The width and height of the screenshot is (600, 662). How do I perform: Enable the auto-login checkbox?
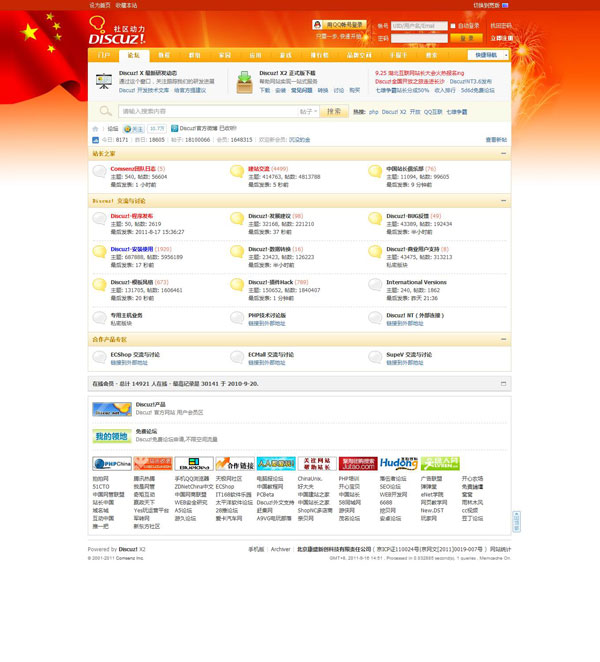(453, 26)
